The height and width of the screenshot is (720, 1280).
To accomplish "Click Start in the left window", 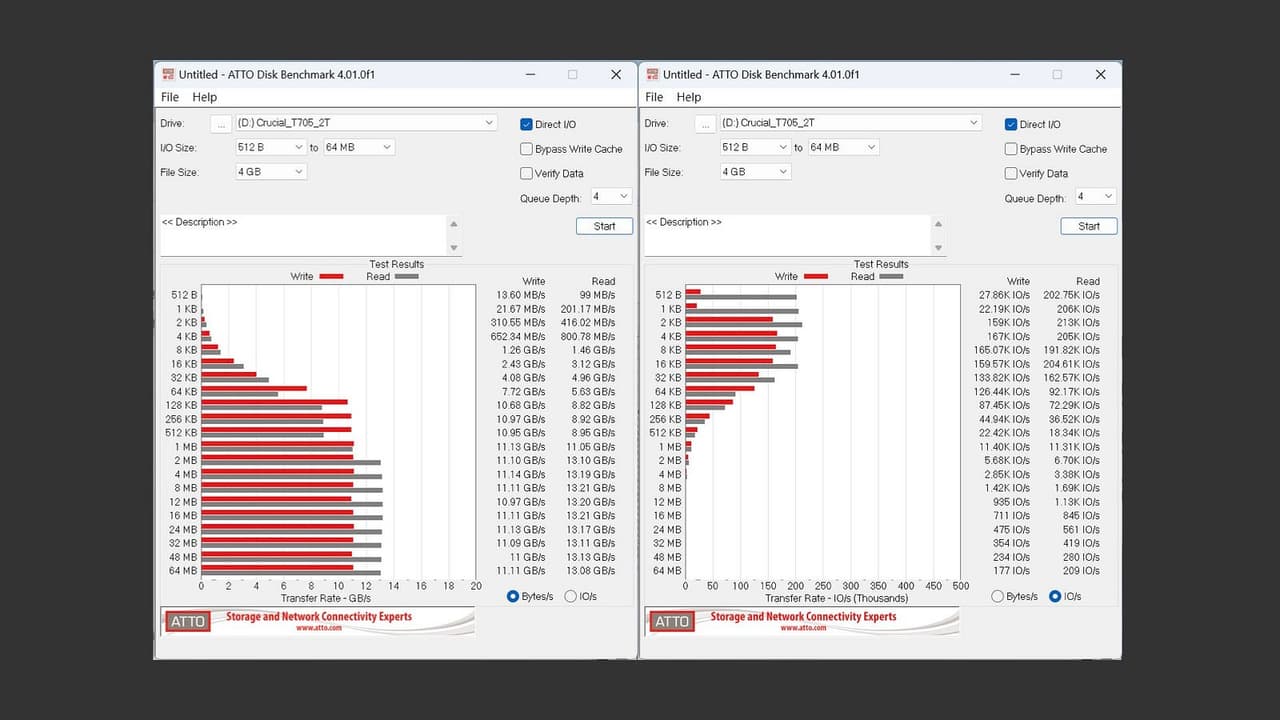I will (604, 226).
